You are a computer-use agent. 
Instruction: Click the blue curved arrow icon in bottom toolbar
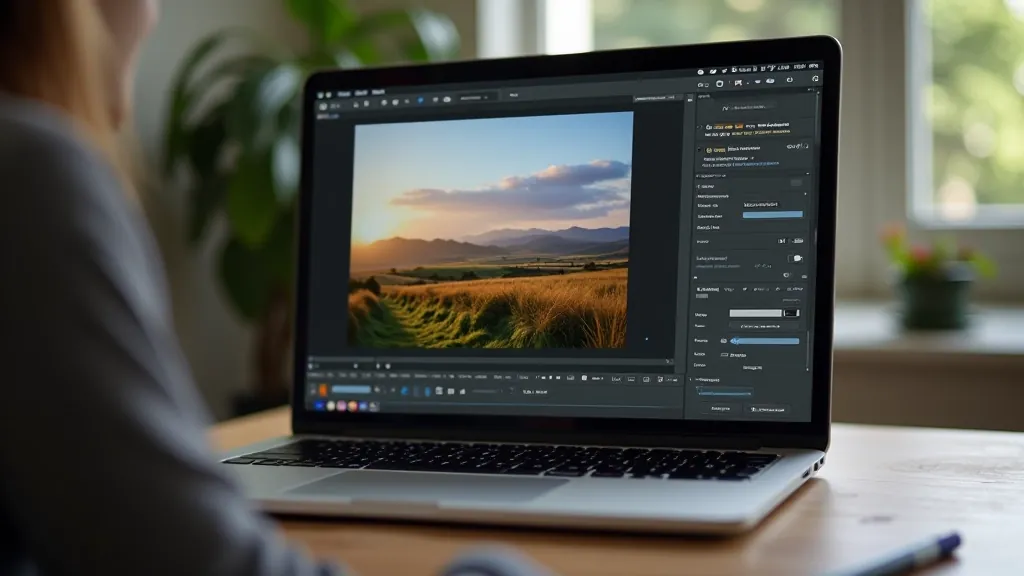click(x=404, y=391)
